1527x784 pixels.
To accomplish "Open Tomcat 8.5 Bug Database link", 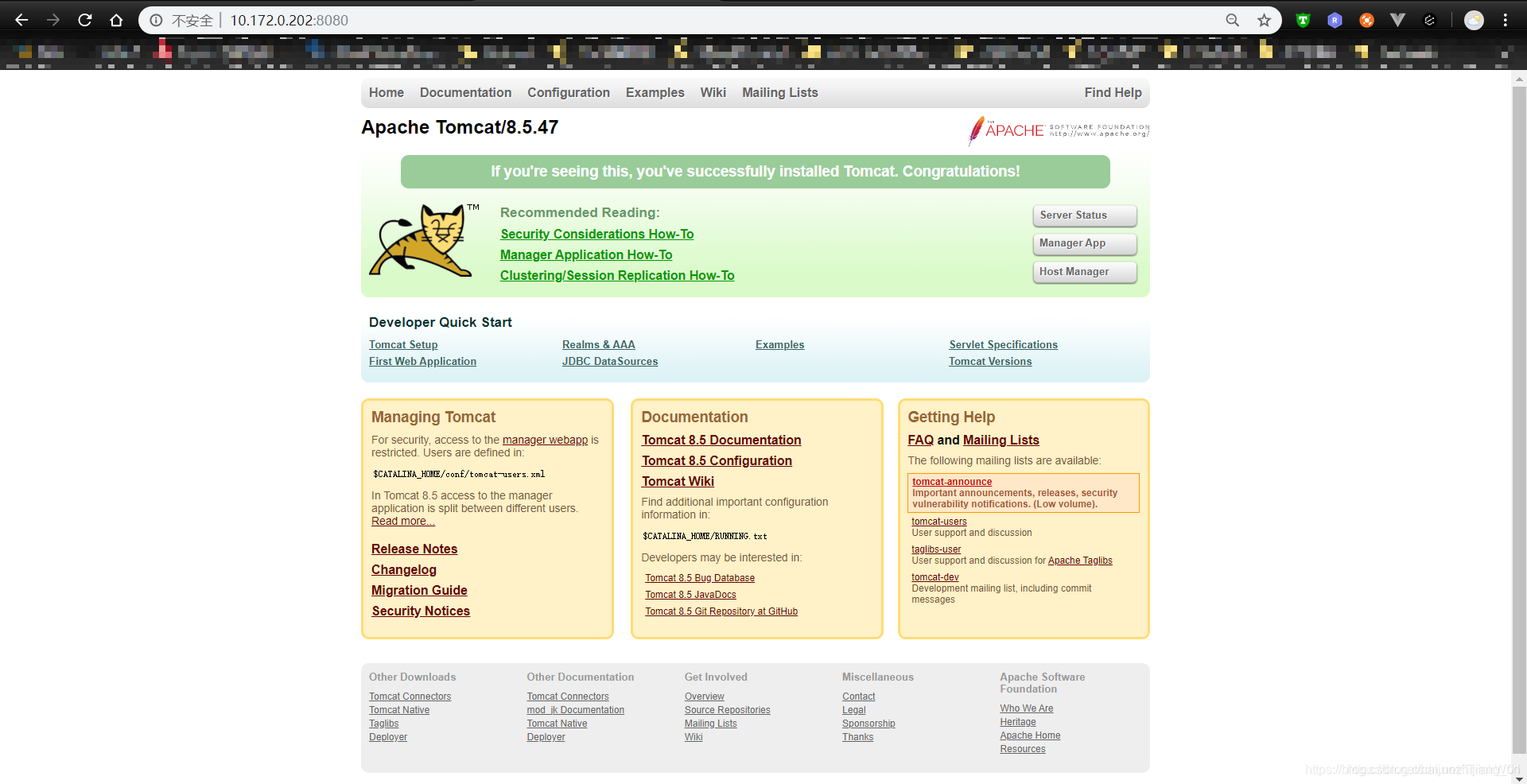I will (x=700, y=578).
